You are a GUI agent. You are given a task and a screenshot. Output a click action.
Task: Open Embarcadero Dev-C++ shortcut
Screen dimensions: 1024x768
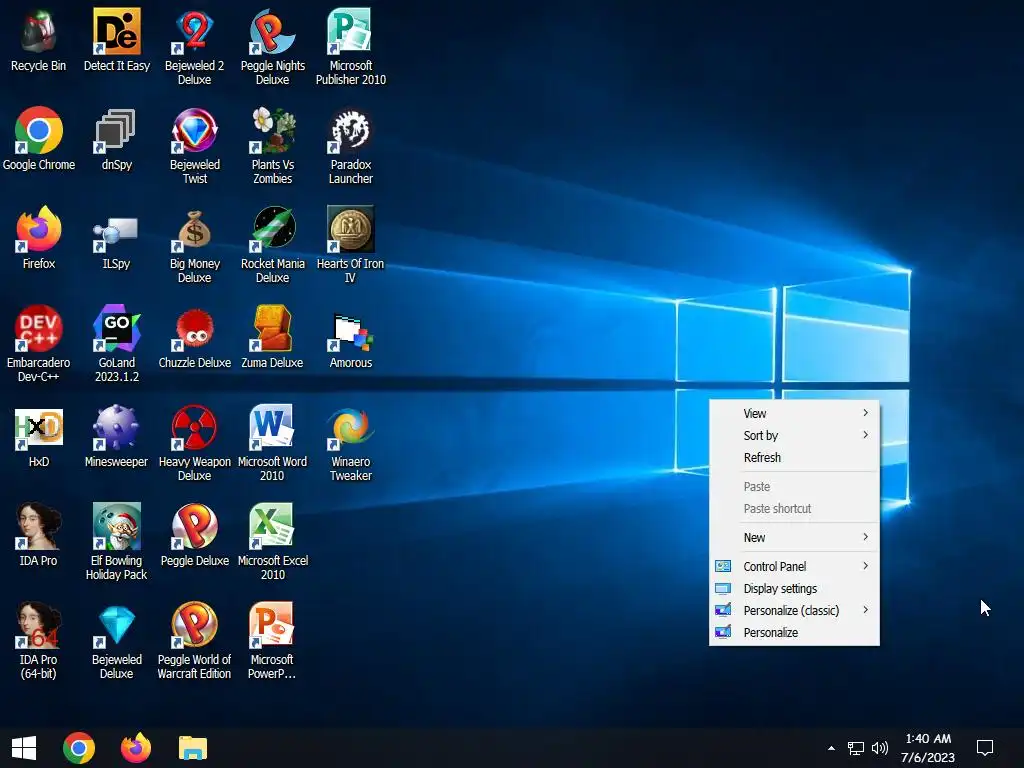pyautogui.click(x=39, y=344)
